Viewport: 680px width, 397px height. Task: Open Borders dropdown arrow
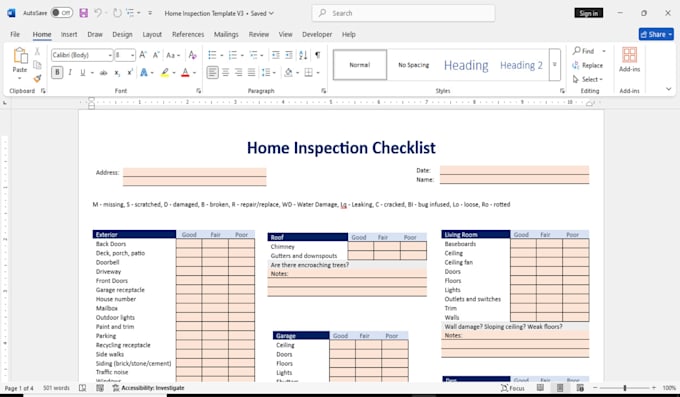click(318, 73)
